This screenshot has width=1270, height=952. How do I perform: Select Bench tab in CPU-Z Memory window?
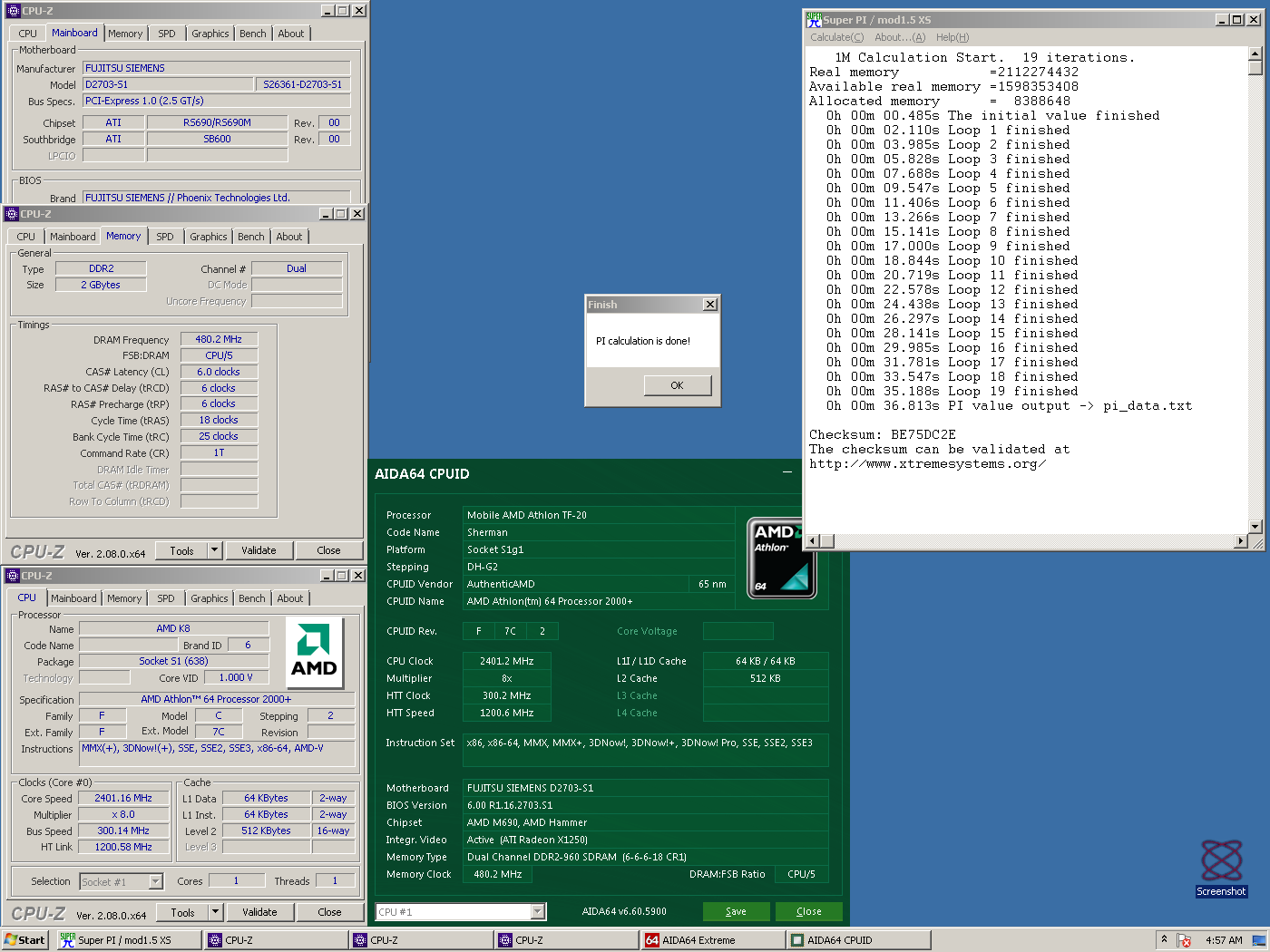[x=251, y=237]
